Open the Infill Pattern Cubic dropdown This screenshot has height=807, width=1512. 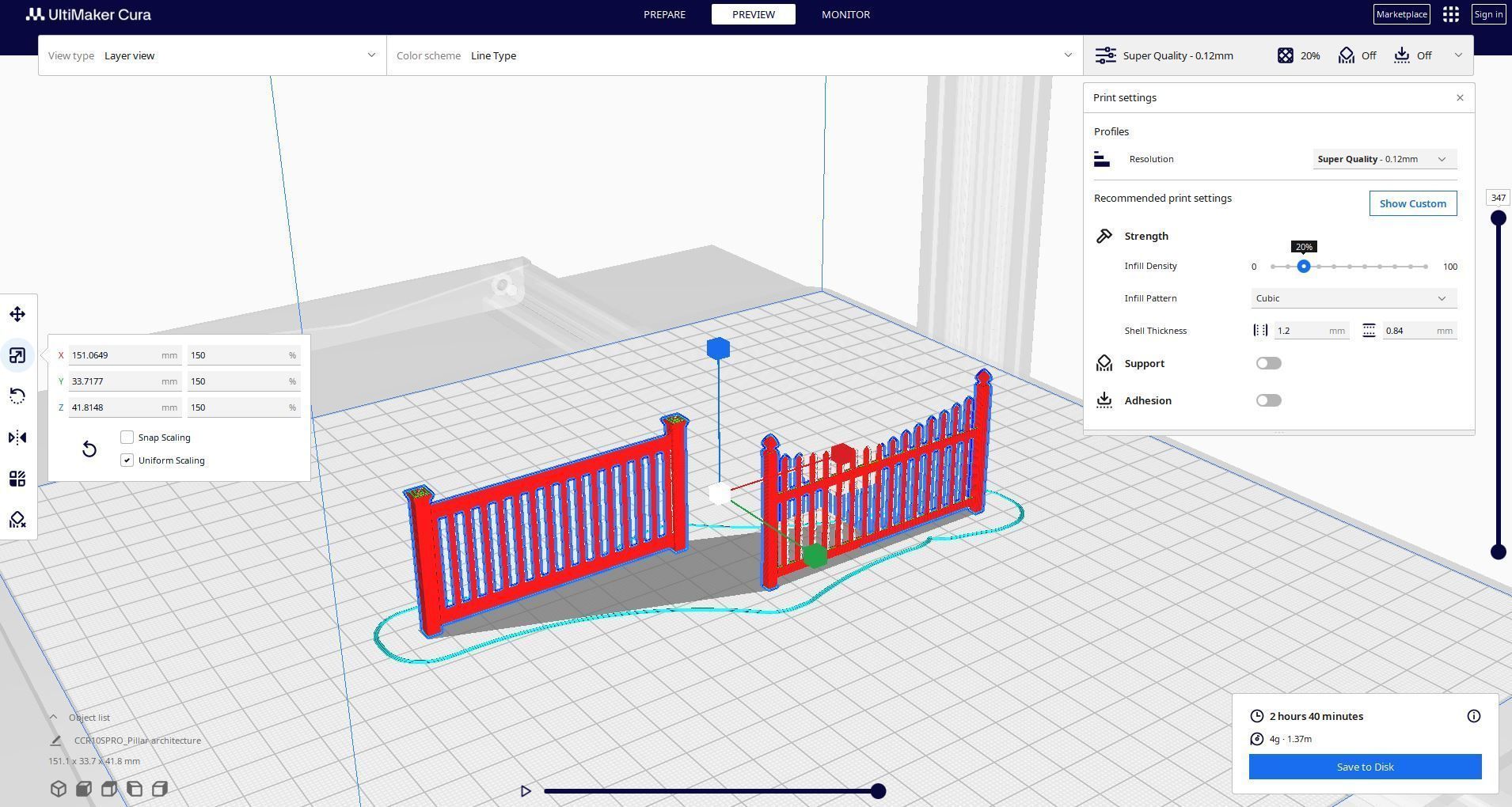(1354, 298)
